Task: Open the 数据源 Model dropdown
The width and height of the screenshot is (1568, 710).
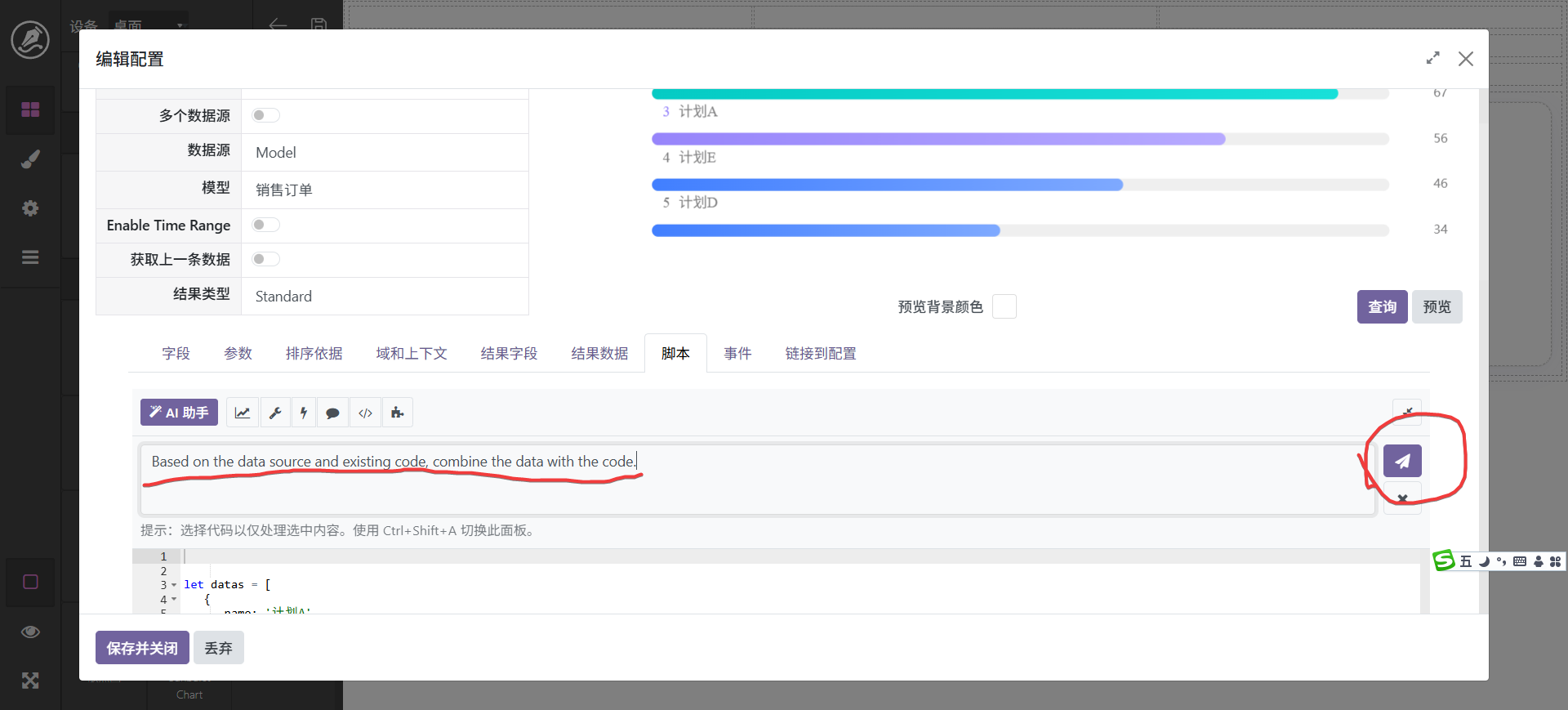Action: (x=384, y=153)
